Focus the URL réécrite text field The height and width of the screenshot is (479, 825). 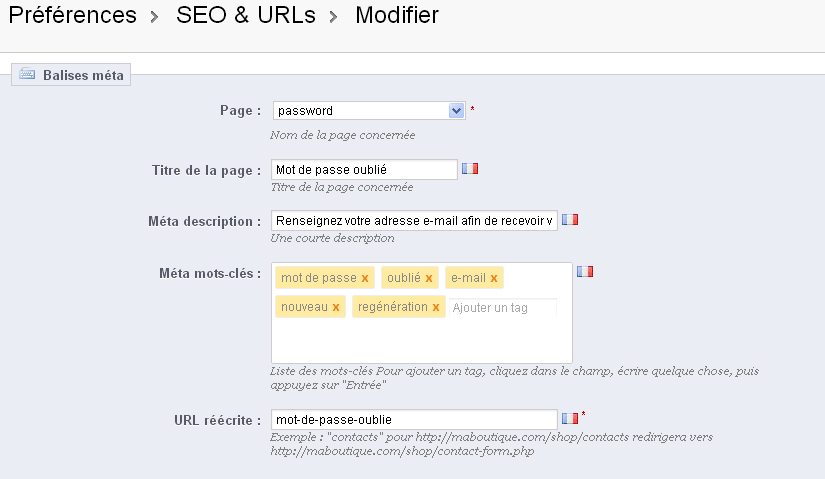(414, 420)
